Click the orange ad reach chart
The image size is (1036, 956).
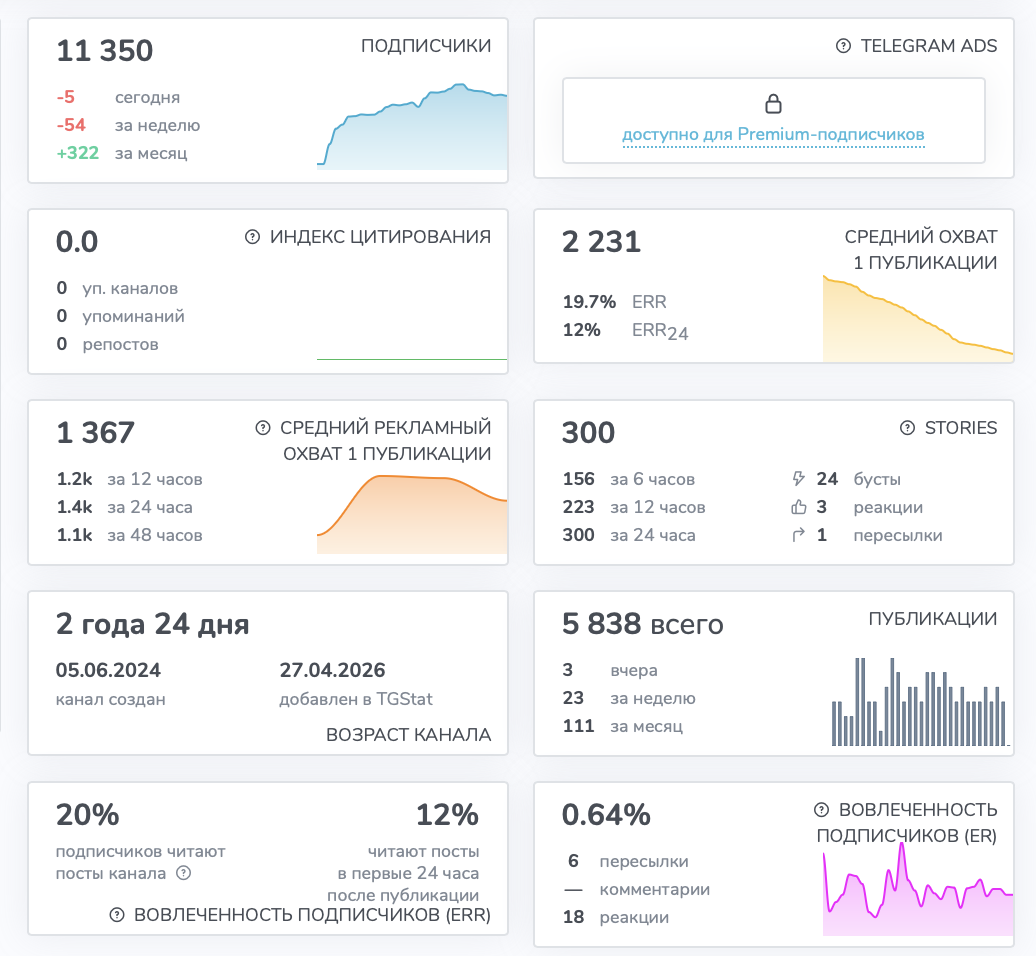pyautogui.click(x=412, y=514)
